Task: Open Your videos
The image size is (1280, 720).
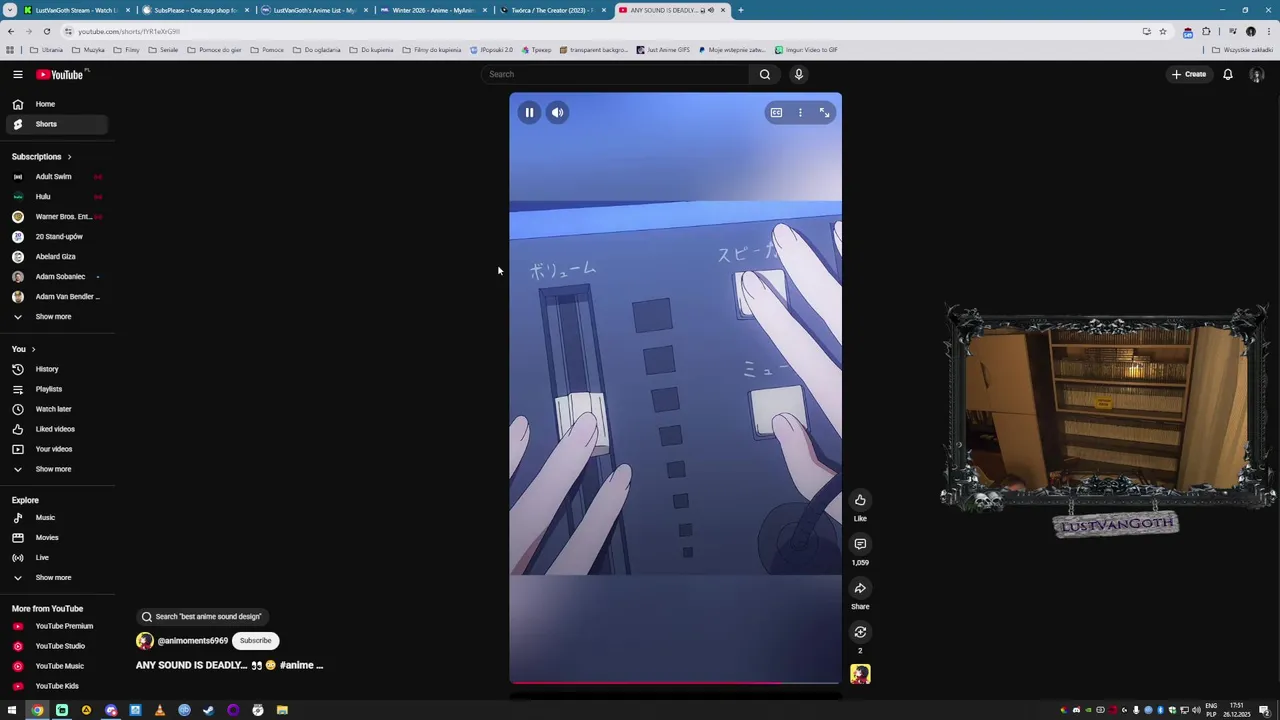Action: 56,449
